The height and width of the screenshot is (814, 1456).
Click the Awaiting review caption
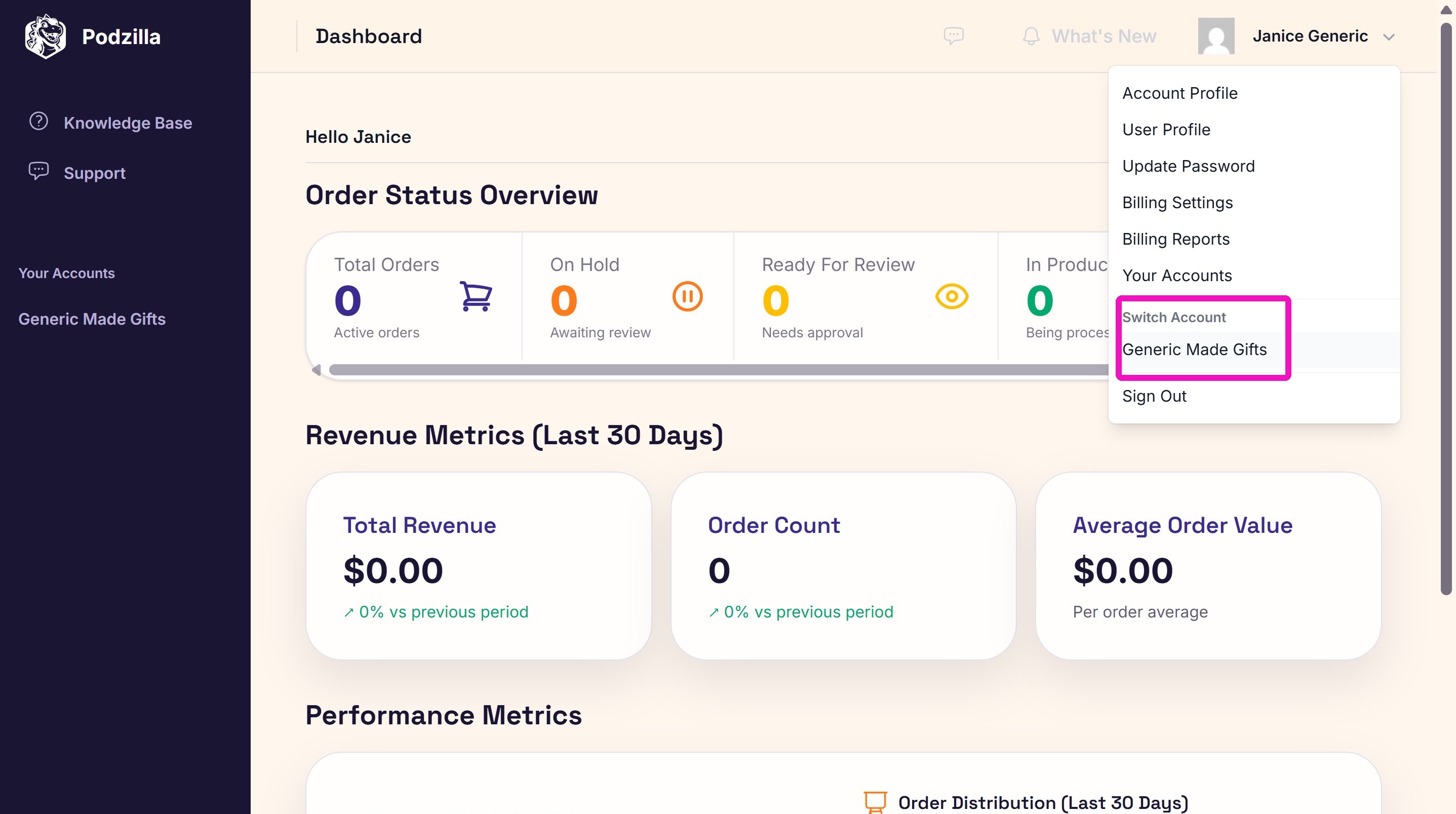tap(600, 332)
